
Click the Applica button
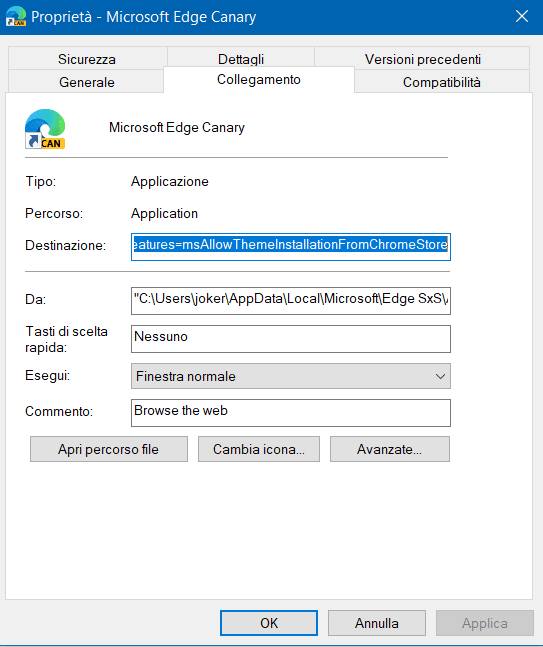coord(485,623)
